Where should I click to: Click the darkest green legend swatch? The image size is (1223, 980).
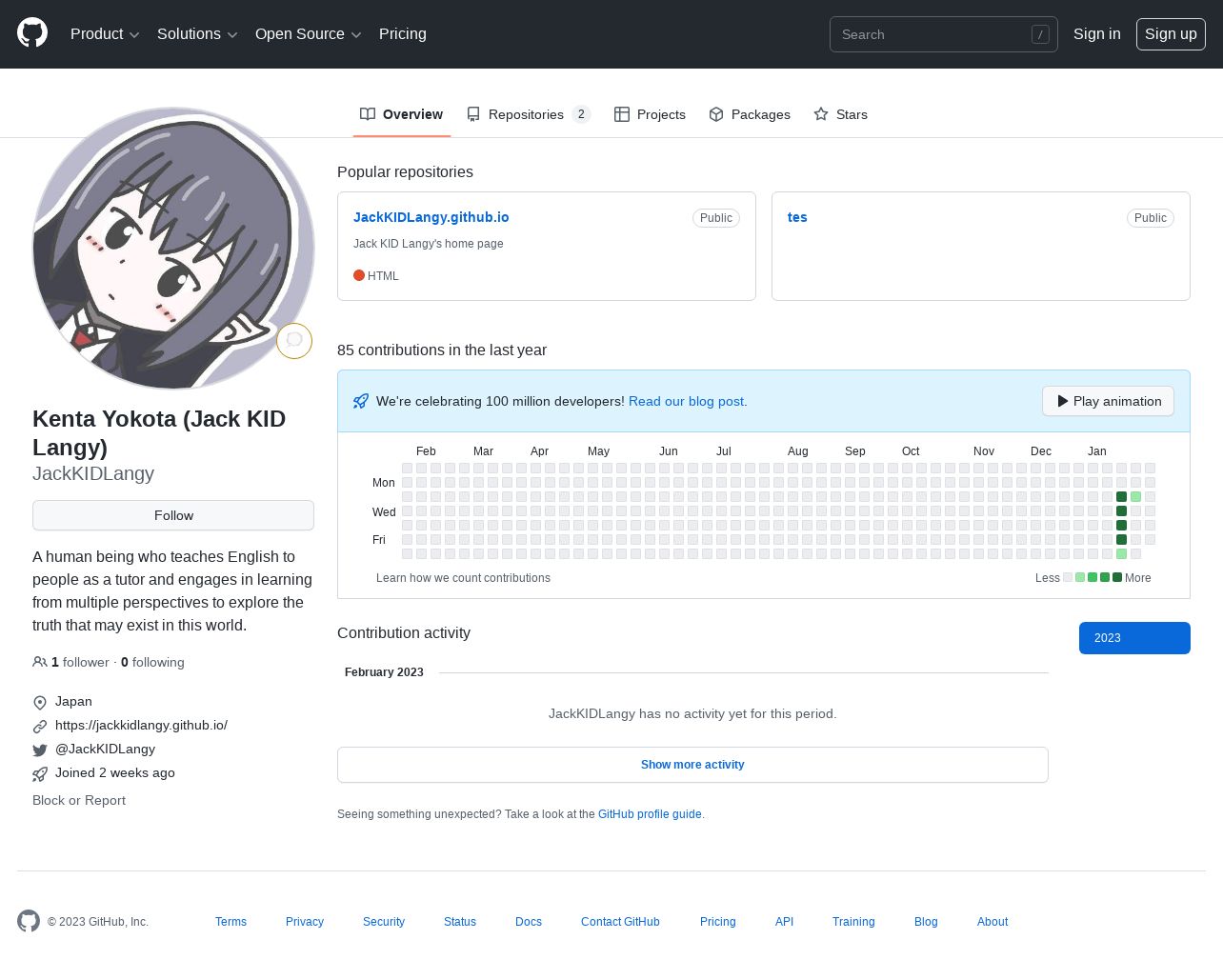point(1117,577)
